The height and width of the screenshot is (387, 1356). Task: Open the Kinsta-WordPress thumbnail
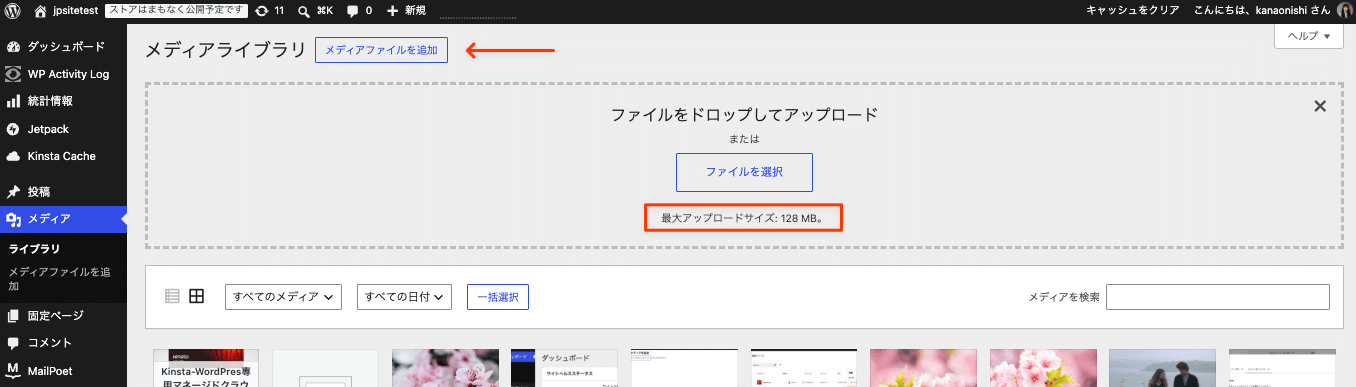click(205, 368)
